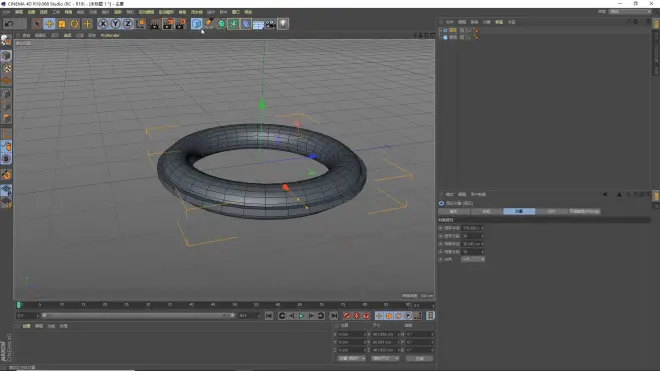Click the ring radius value field

click(x=473, y=228)
